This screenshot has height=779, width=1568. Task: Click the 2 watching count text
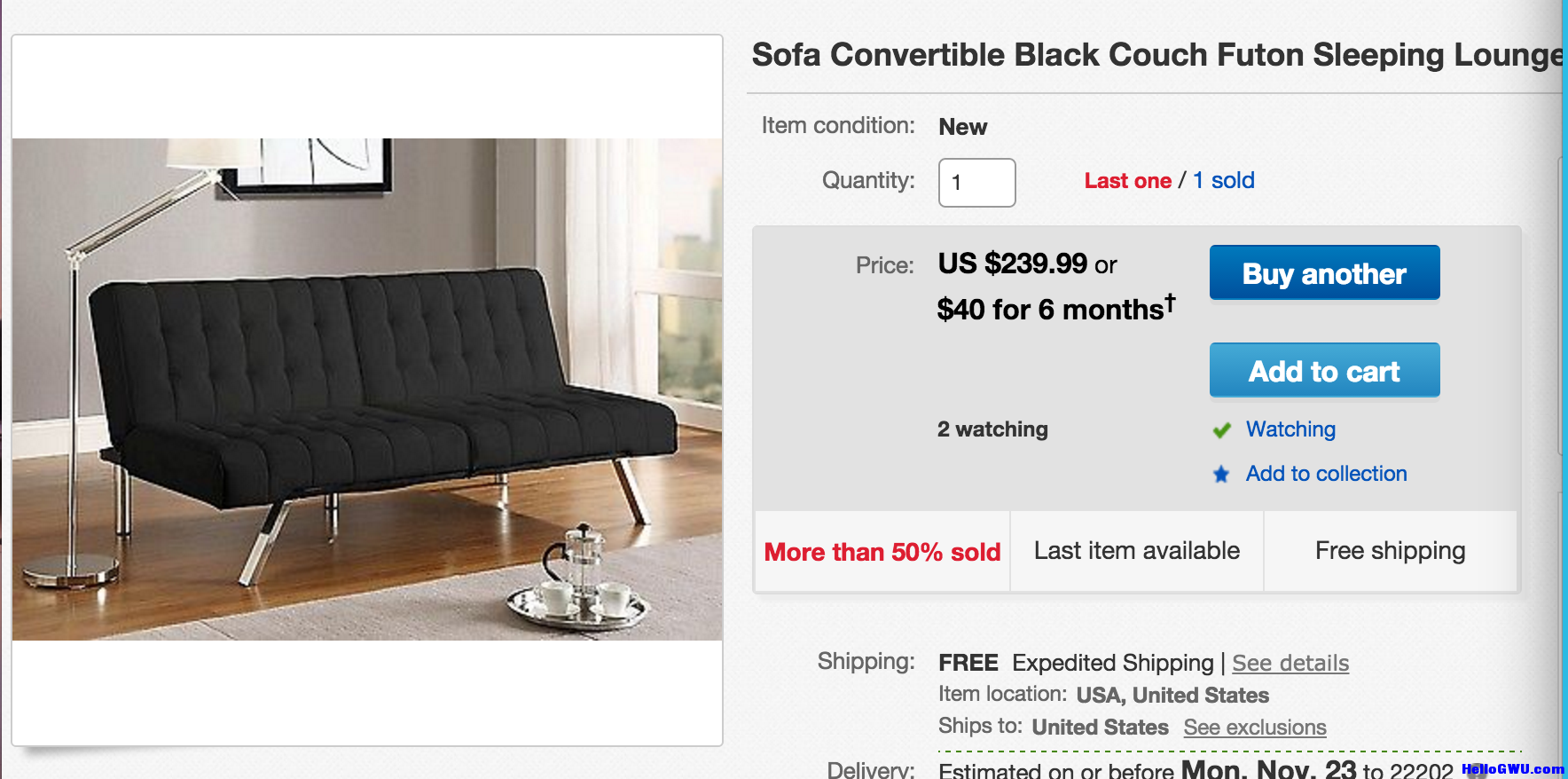point(992,429)
